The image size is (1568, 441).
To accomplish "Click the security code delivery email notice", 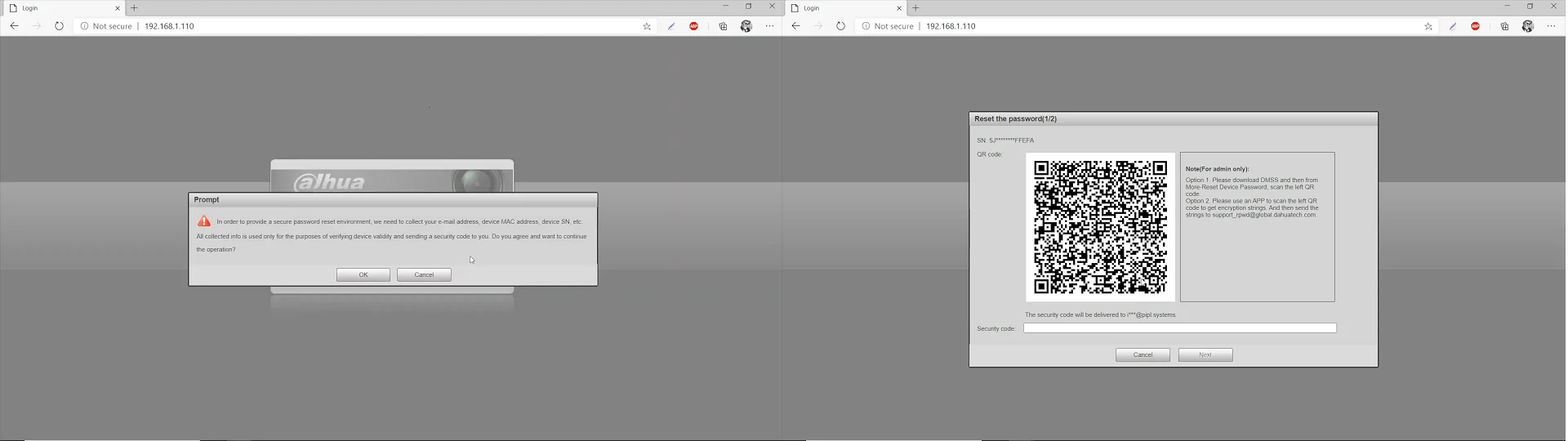I will pyautogui.click(x=1100, y=314).
